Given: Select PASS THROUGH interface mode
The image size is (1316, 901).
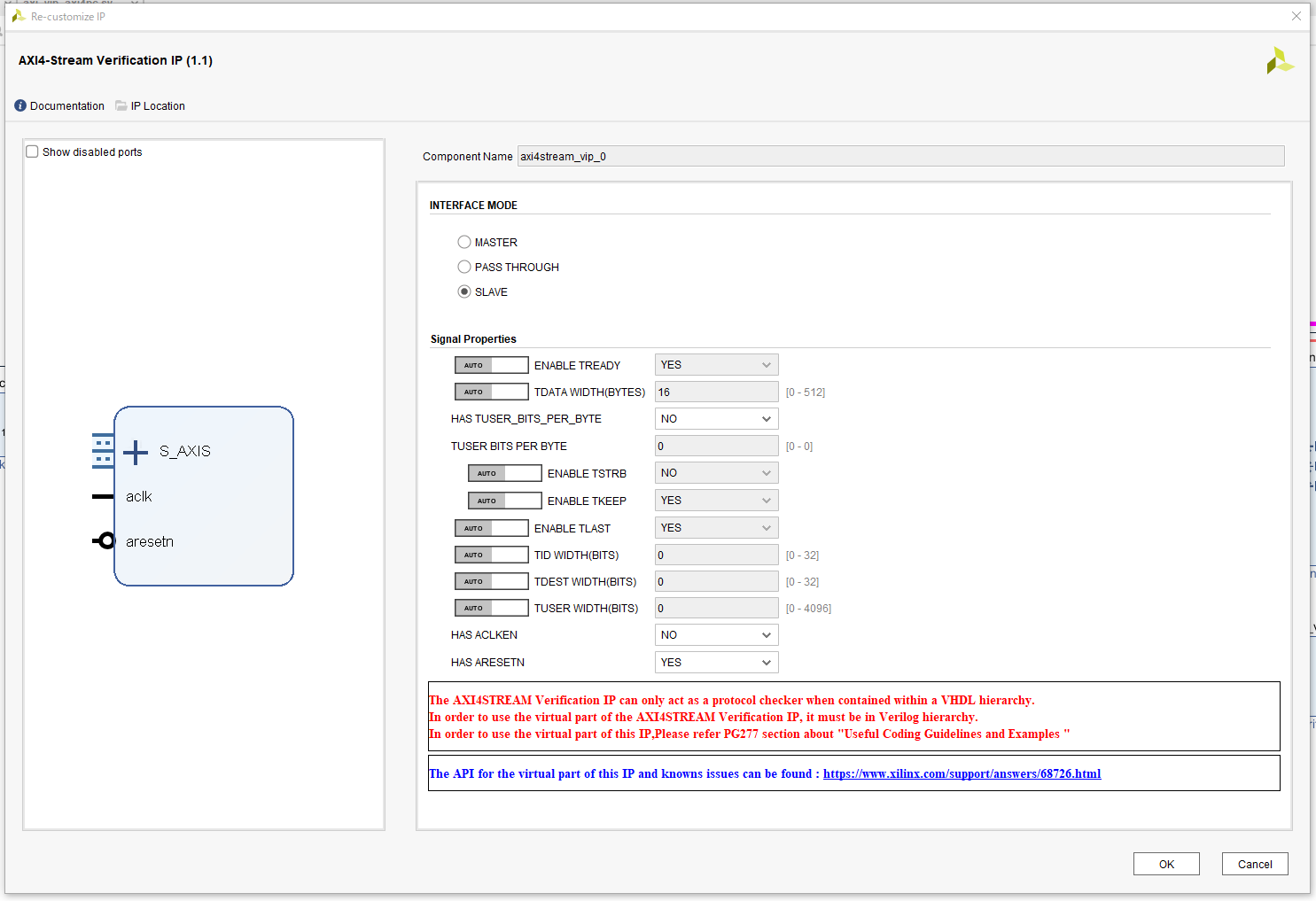Looking at the screenshot, I should [464, 266].
